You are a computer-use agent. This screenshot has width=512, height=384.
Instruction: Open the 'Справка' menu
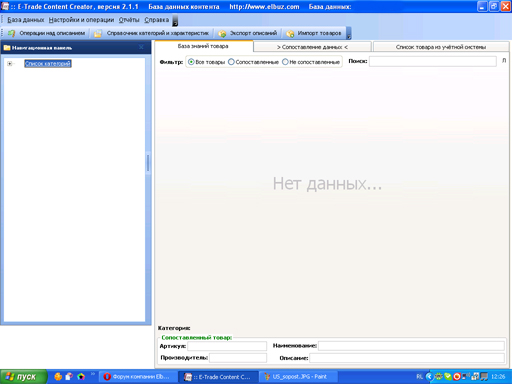pos(157,20)
